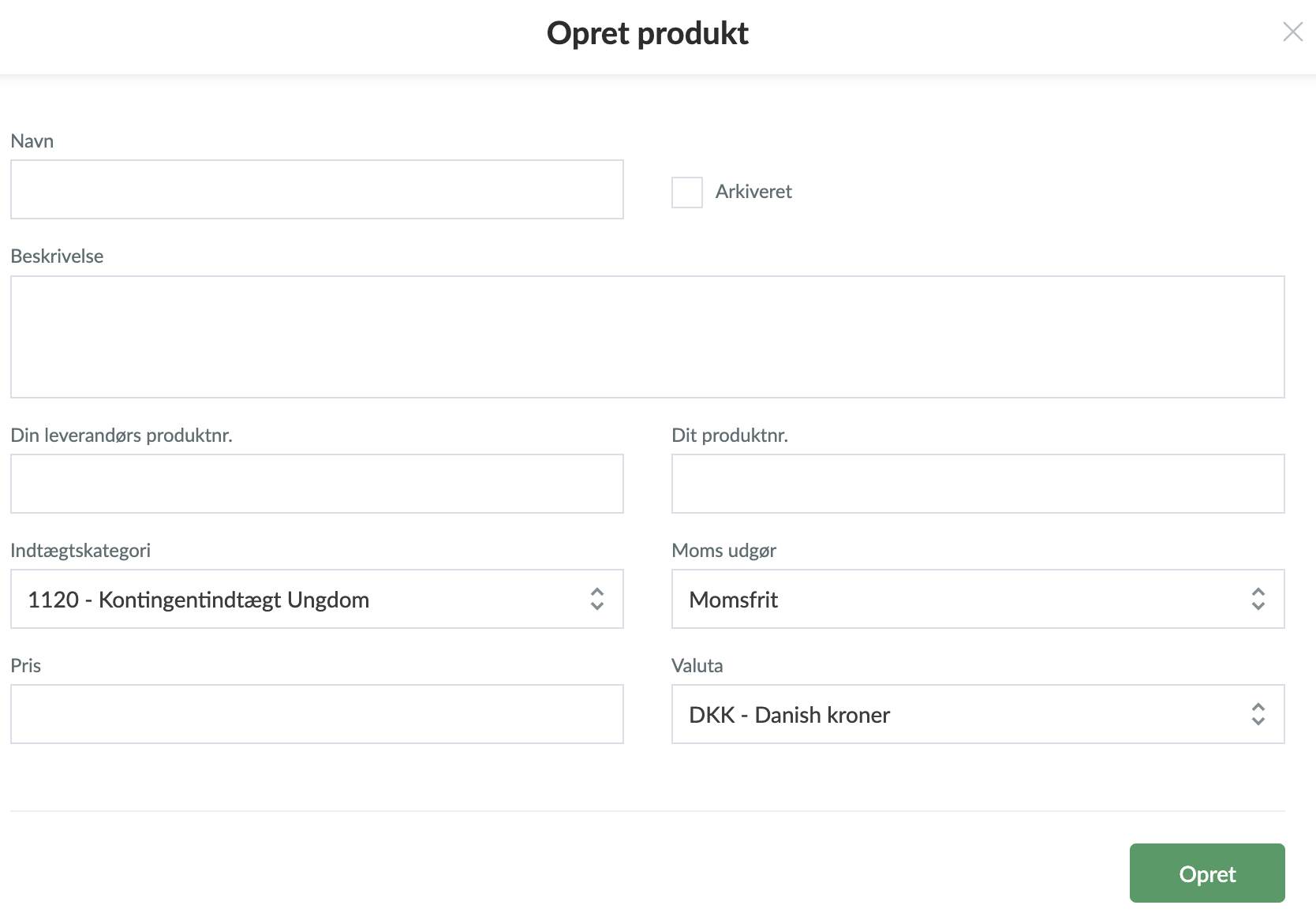This screenshot has width=1316, height=920.
Task: Click the Arkiveret label text
Action: (753, 192)
